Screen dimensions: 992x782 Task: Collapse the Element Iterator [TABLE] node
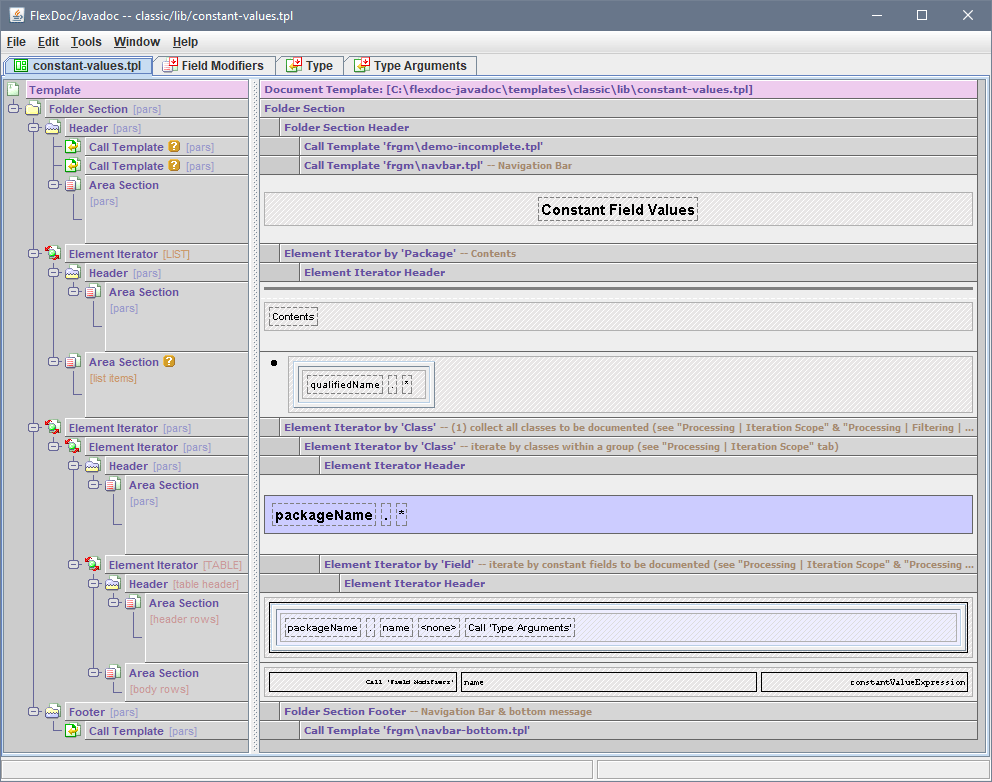tap(73, 565)
